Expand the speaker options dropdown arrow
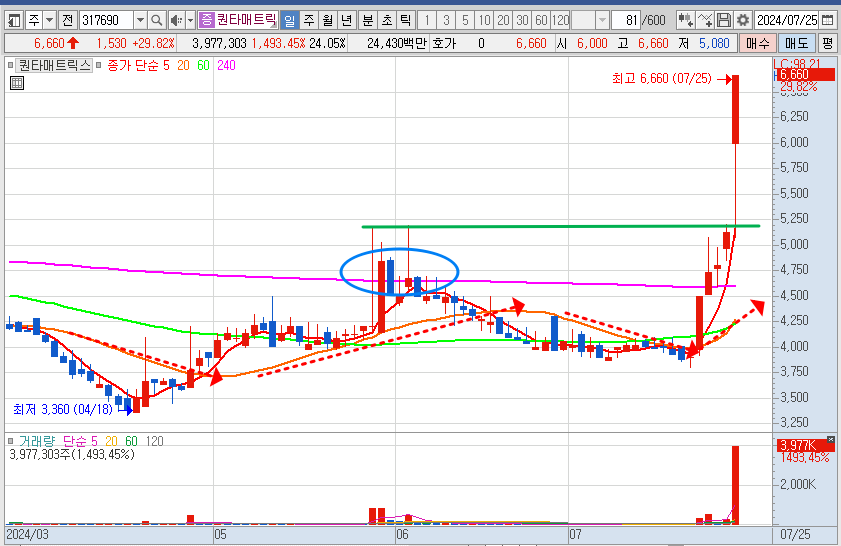This screenshot has width=841, height=546. 190,20
